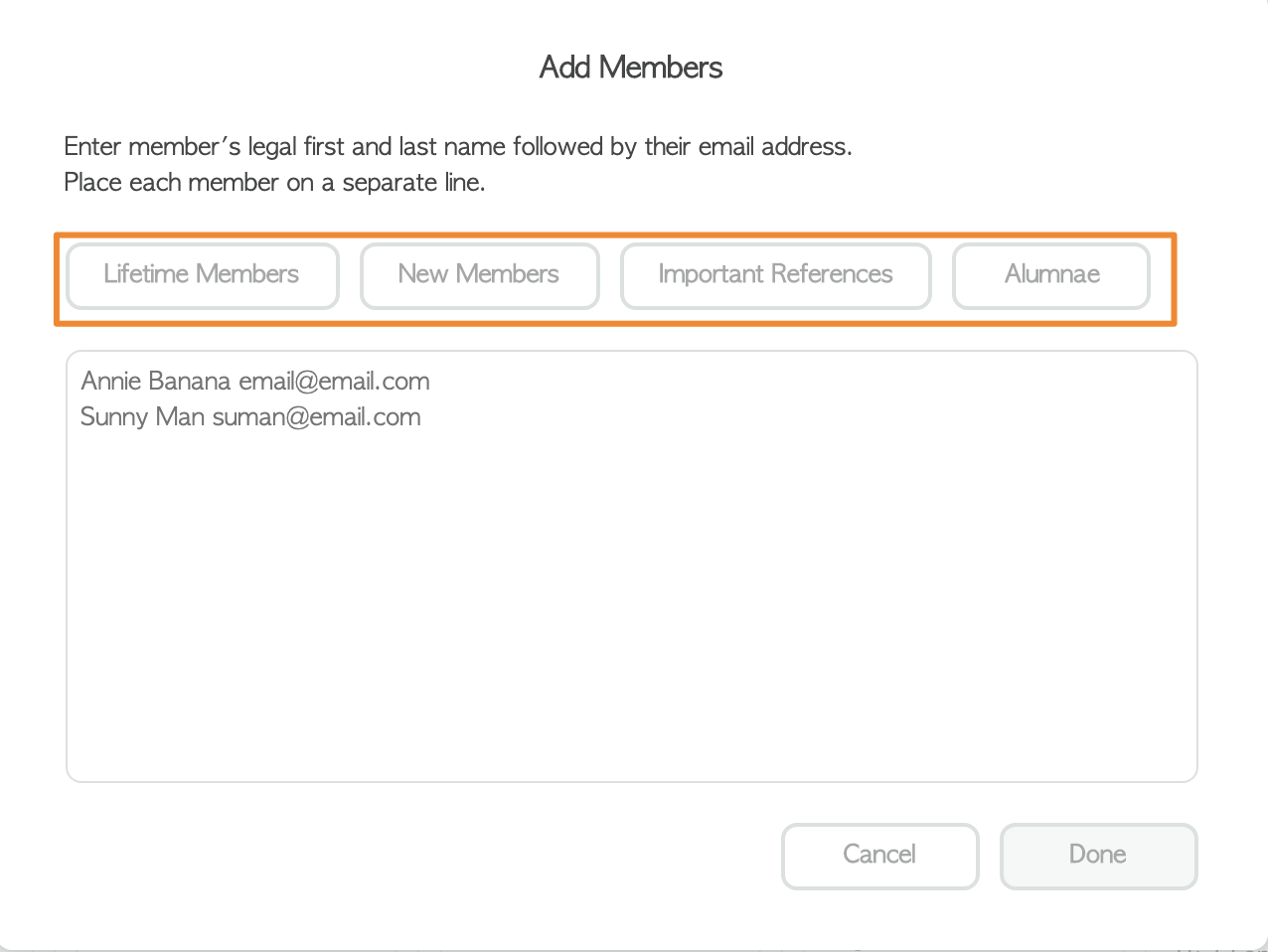This screenshot has width=1268, height=952.
Task: Click the suman@email.com address text
Action: 316,417
